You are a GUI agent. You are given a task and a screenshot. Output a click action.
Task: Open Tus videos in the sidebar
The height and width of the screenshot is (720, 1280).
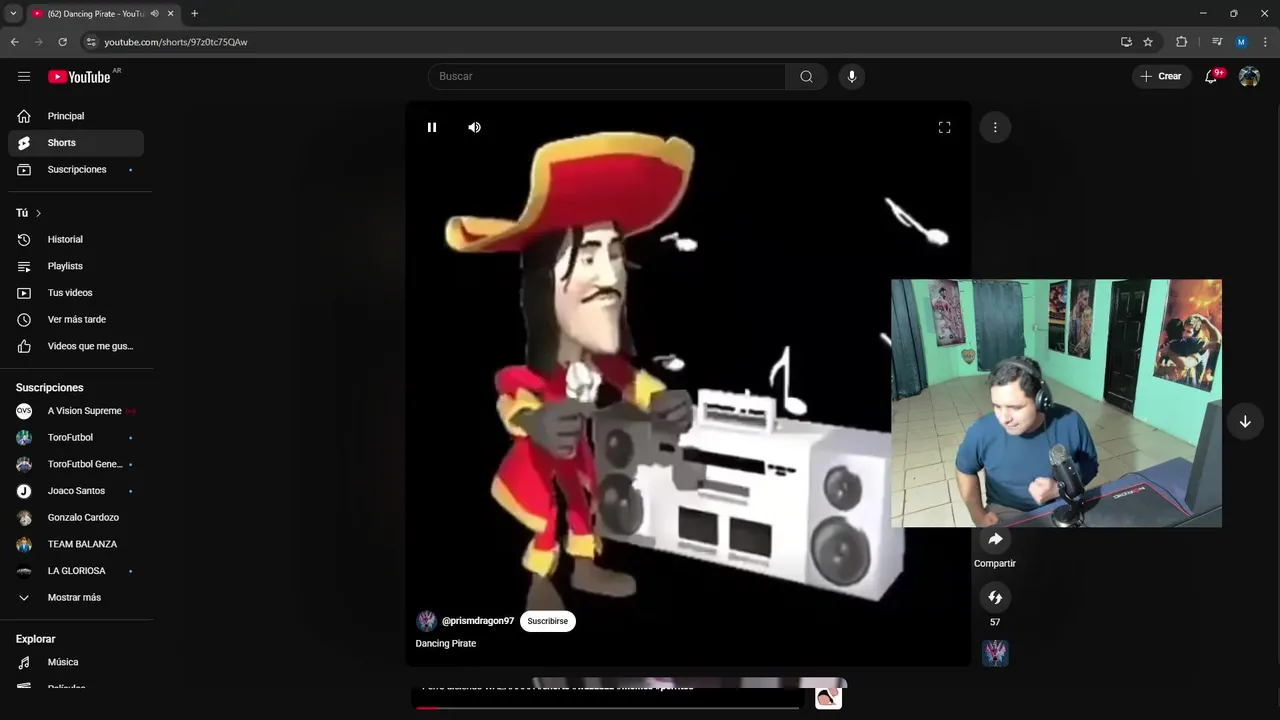(76, 293)
